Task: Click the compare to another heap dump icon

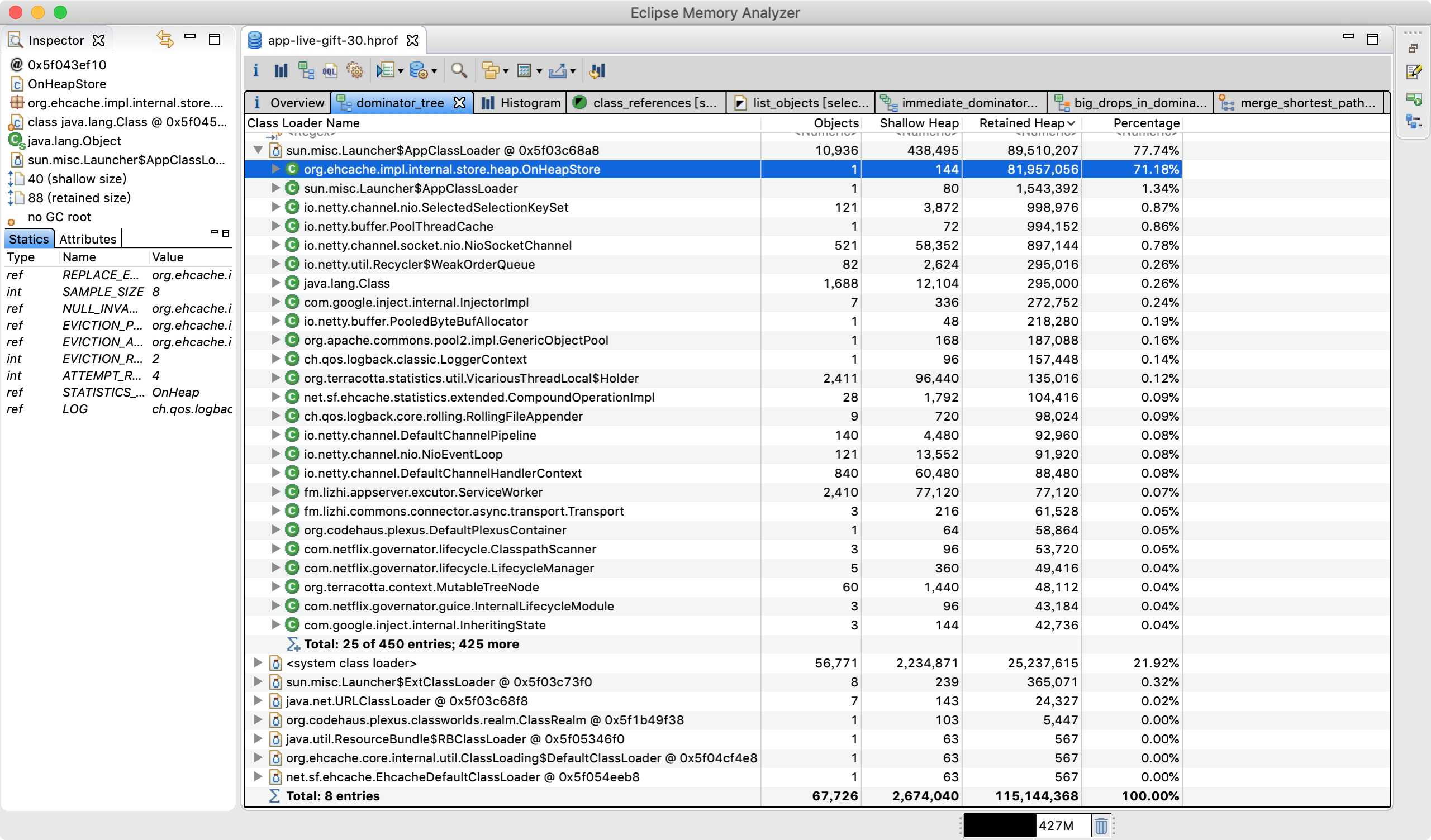Action: [597, 70]
